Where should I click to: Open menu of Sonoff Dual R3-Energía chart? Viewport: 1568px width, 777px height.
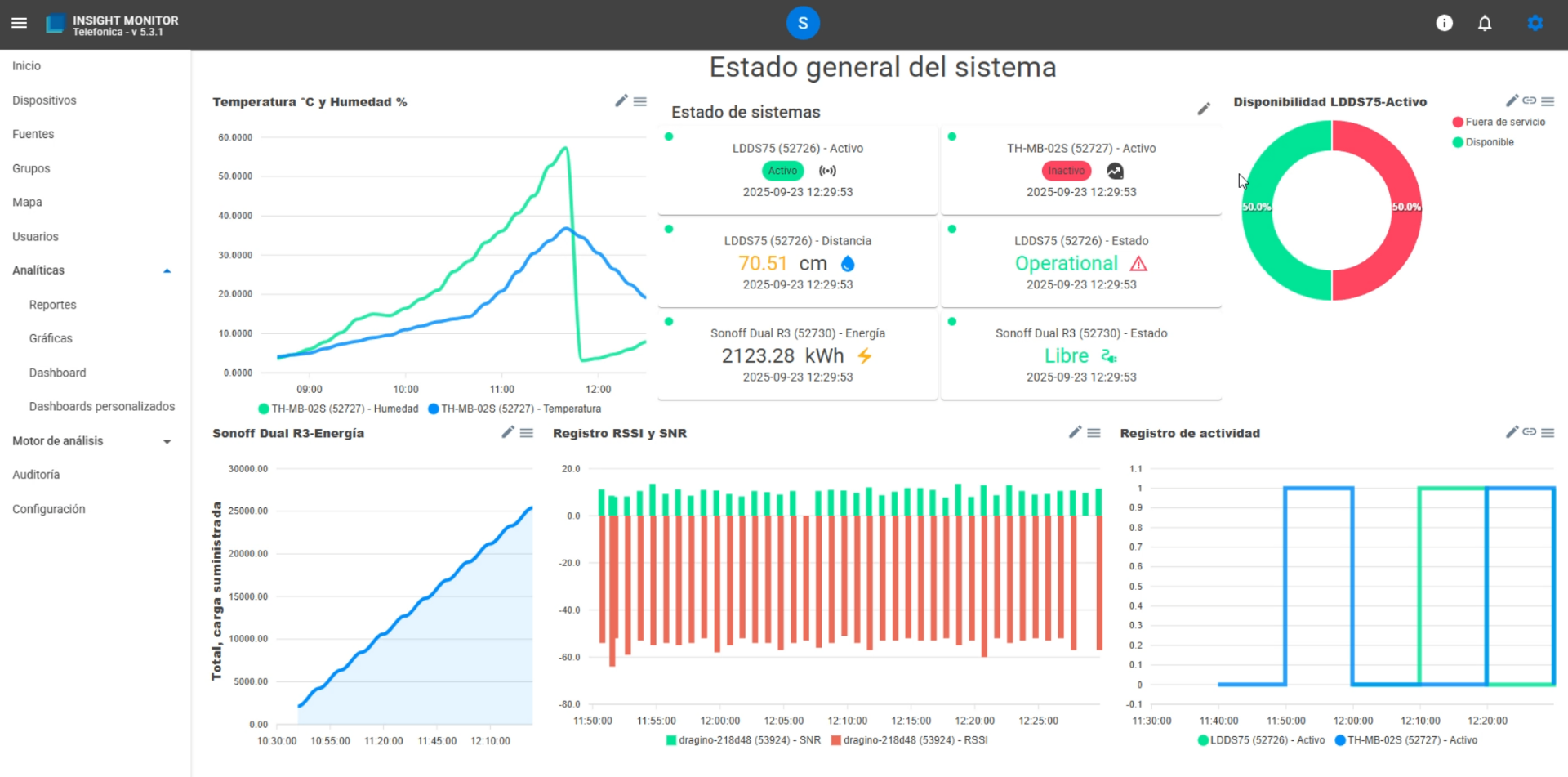click(x=527, y=433)
